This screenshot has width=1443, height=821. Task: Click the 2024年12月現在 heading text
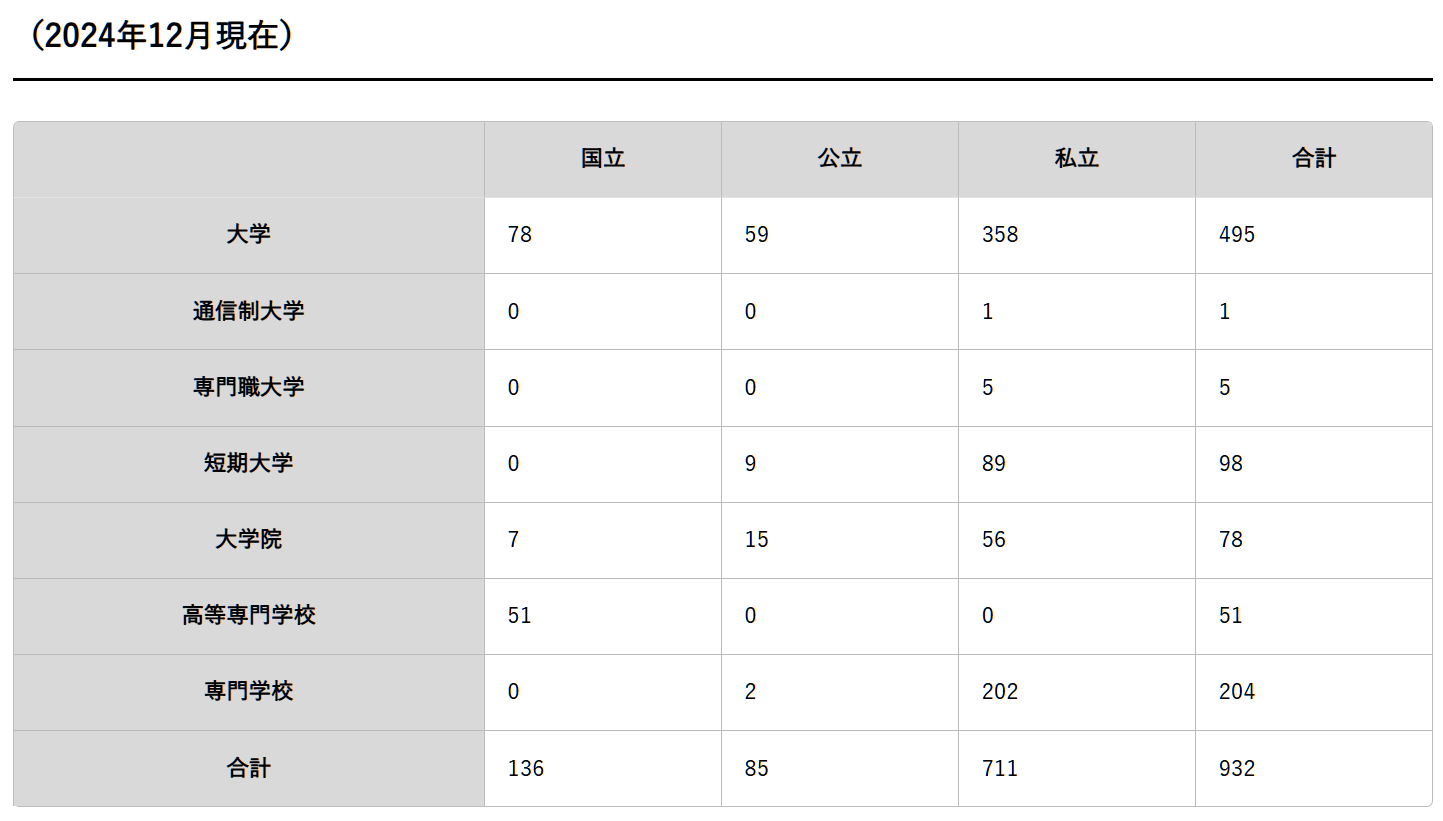pyautogui.click(x=160, y=36)
